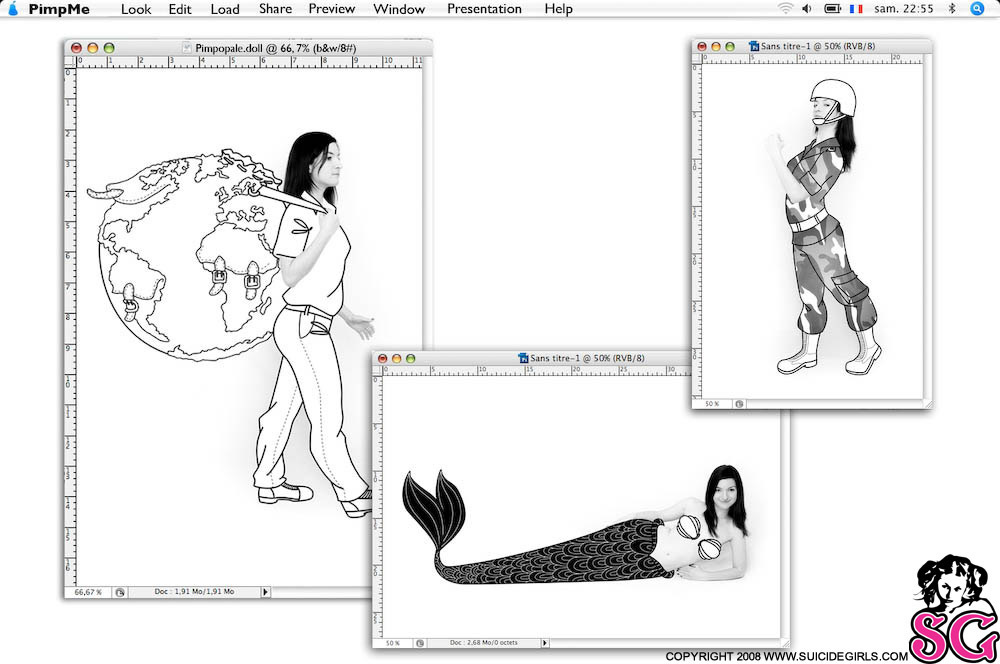Click green zoom button on soldier window

730,47
